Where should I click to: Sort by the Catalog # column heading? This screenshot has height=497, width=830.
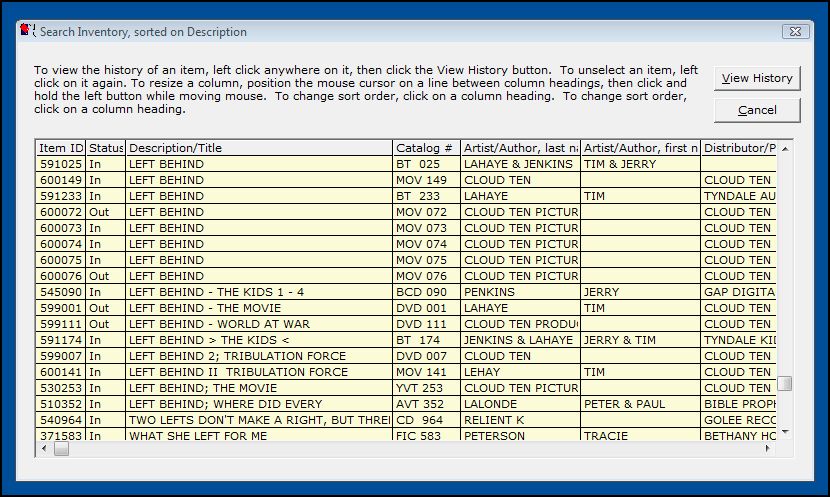(426, 148)
